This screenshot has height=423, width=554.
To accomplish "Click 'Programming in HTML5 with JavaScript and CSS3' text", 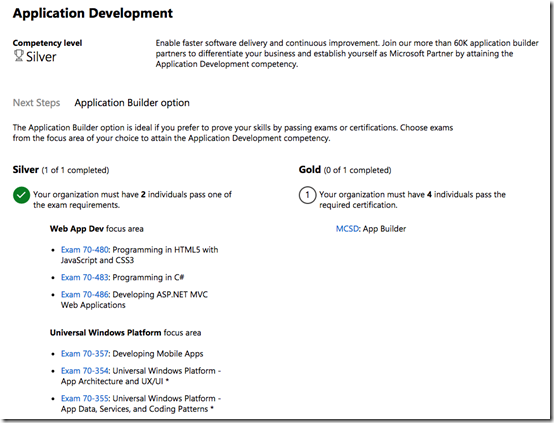I will [x=140, y=255].
